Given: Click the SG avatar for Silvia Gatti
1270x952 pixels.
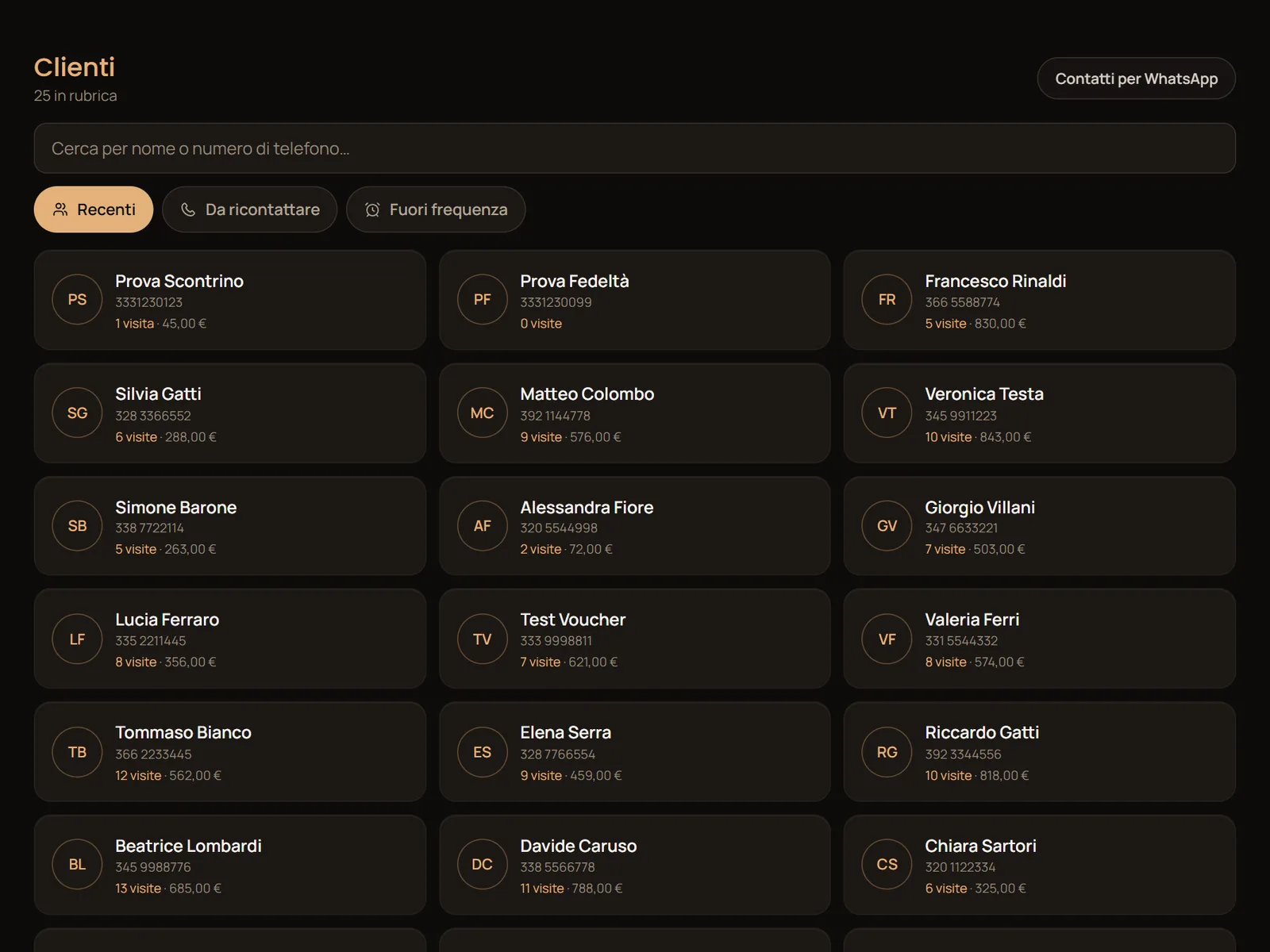Looking at the screenshot, I should [77, 413].
